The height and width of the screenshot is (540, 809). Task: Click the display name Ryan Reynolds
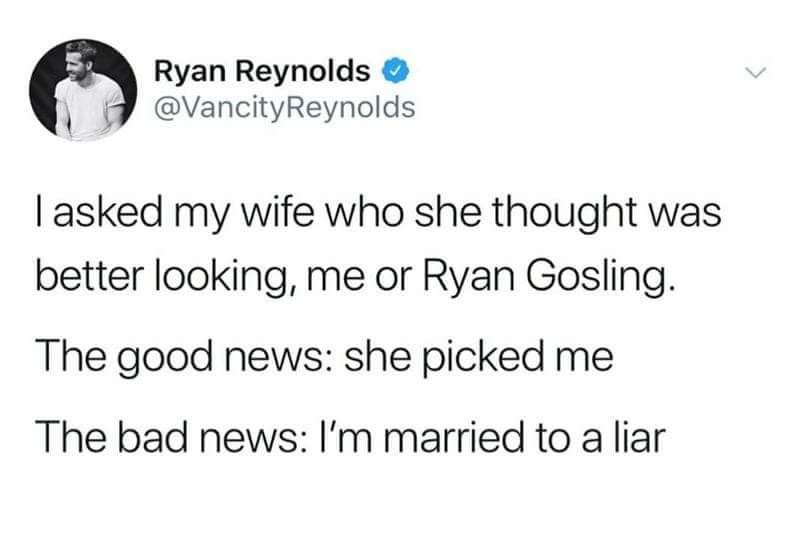point(262,71)
